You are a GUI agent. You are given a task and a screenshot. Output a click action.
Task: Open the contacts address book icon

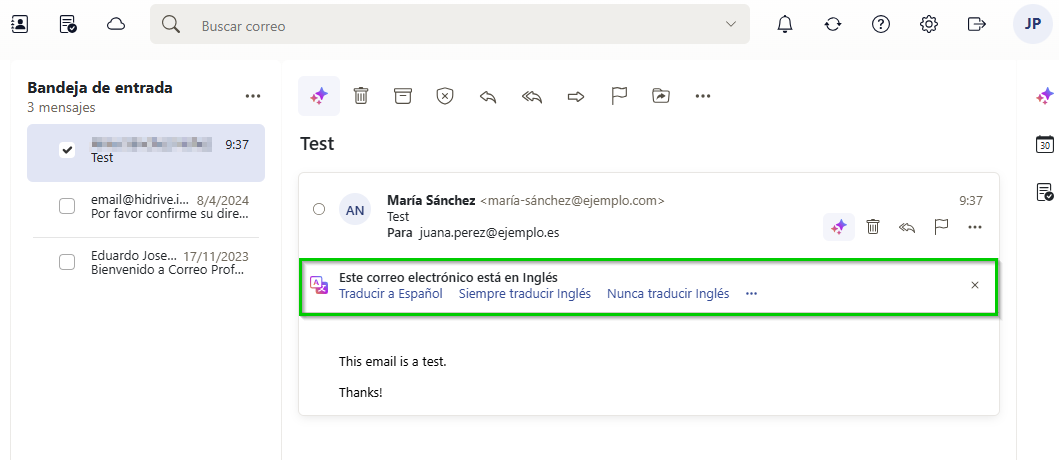20,25
